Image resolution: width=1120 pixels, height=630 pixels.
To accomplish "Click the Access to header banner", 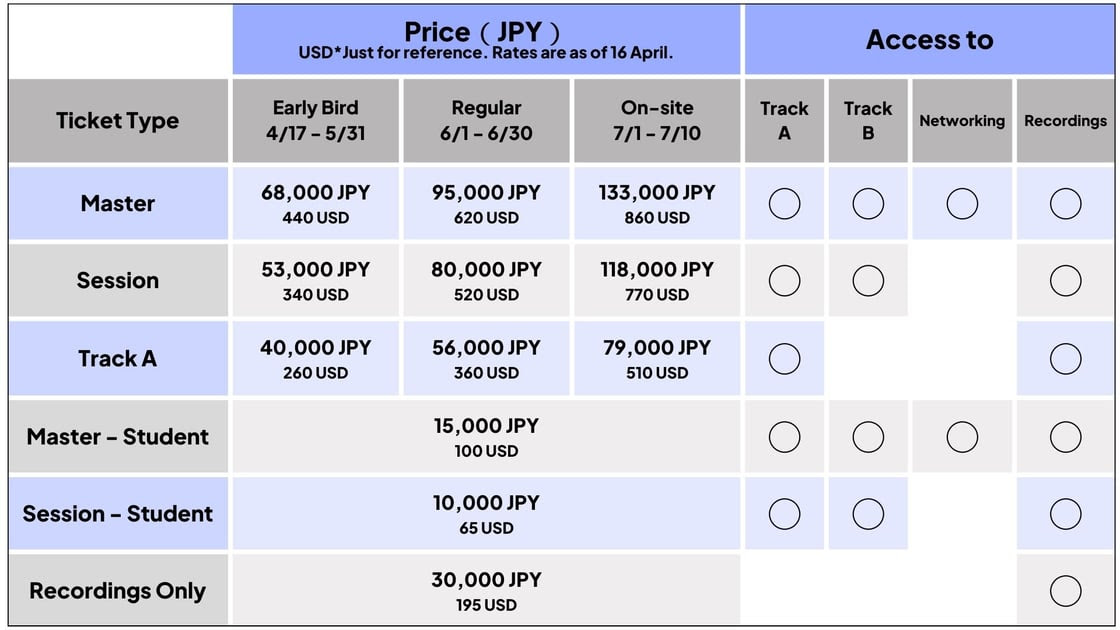I will 929,39.
